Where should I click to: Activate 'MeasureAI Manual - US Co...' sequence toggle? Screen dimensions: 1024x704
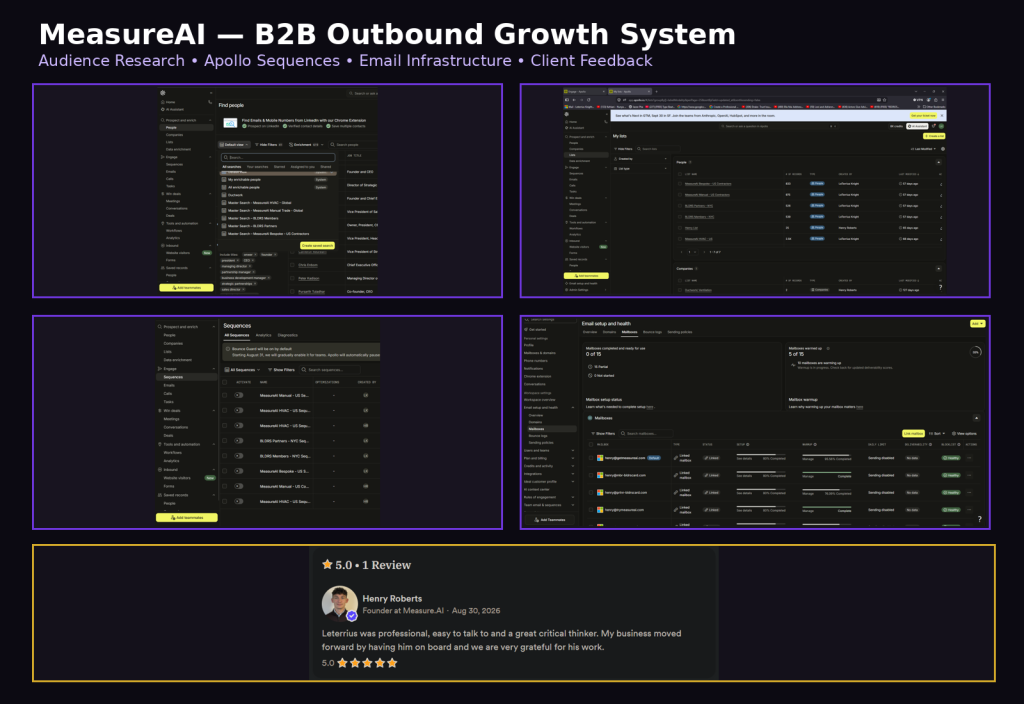[x=239, y=486]
